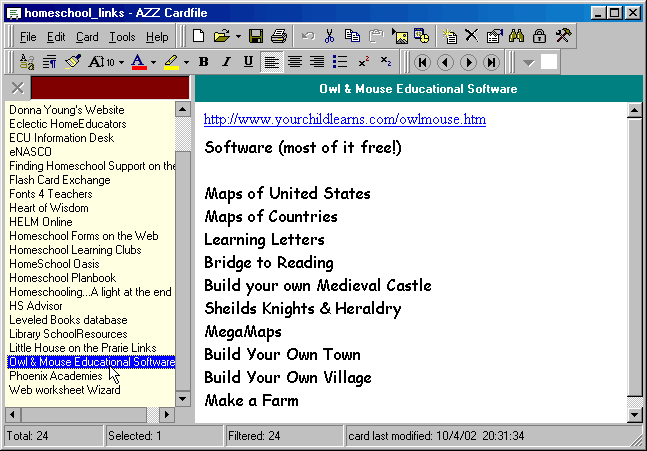The height and width of the screenshot is (451, 647).
Task: Center align the text
Action: coord(295,62)
